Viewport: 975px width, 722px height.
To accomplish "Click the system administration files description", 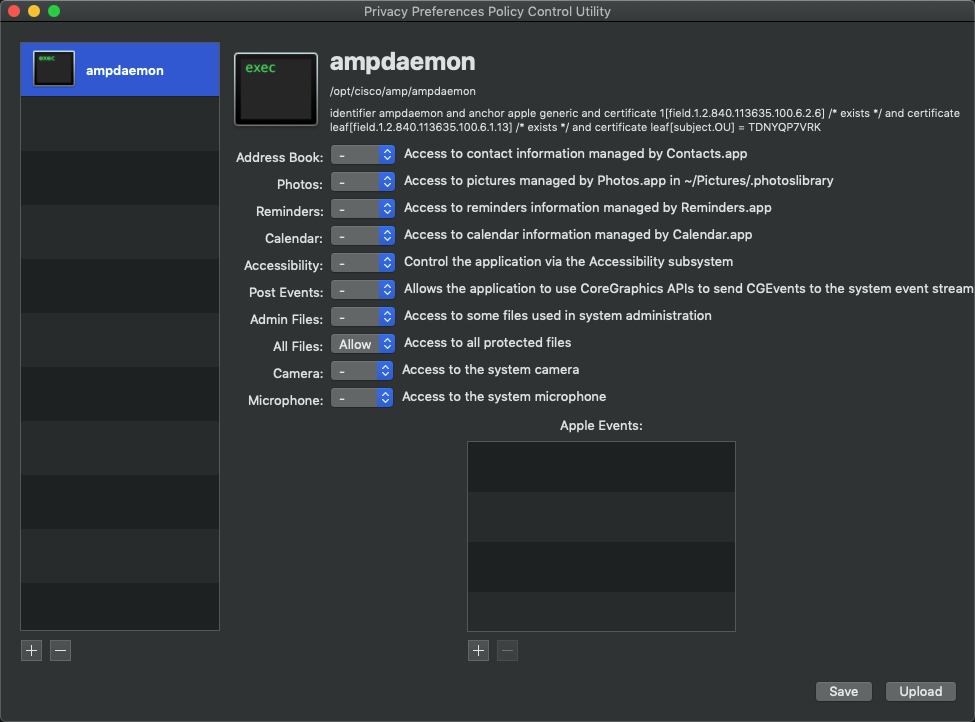I will point(558,315).
